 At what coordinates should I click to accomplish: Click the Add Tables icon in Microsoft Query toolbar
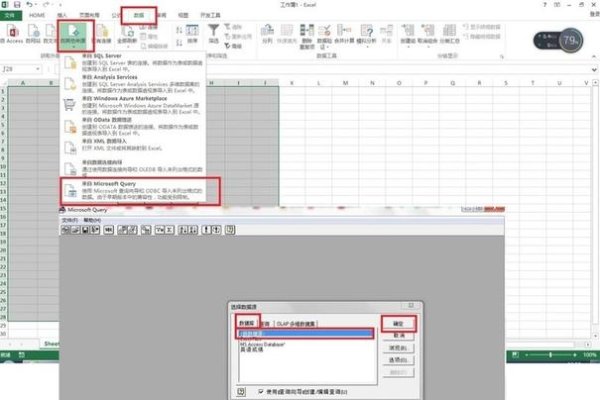pos(146,230)
